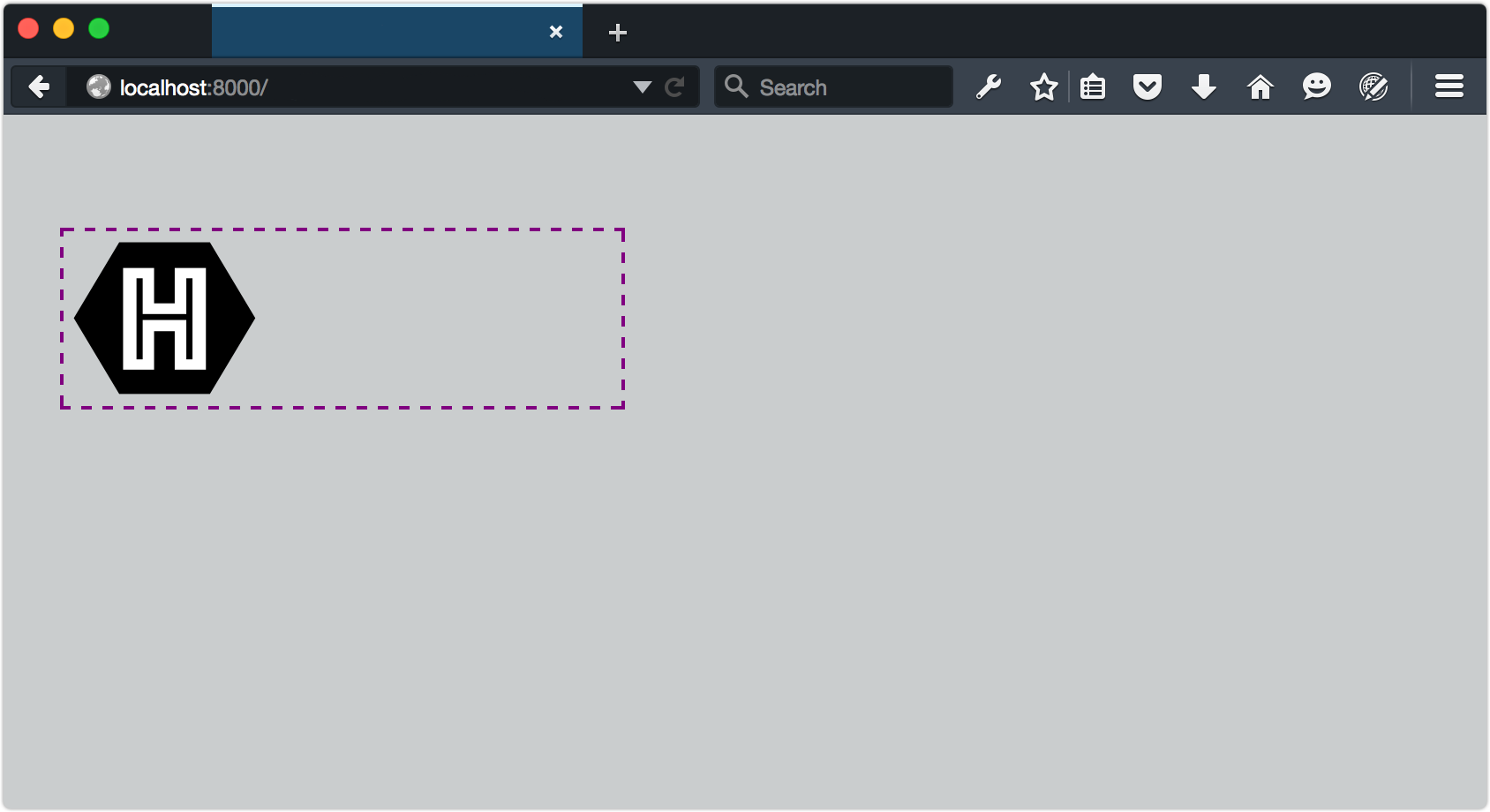Go to the Home page icon
Viewport: 1490px width, 812px height.
click(x=1260, y=86)
